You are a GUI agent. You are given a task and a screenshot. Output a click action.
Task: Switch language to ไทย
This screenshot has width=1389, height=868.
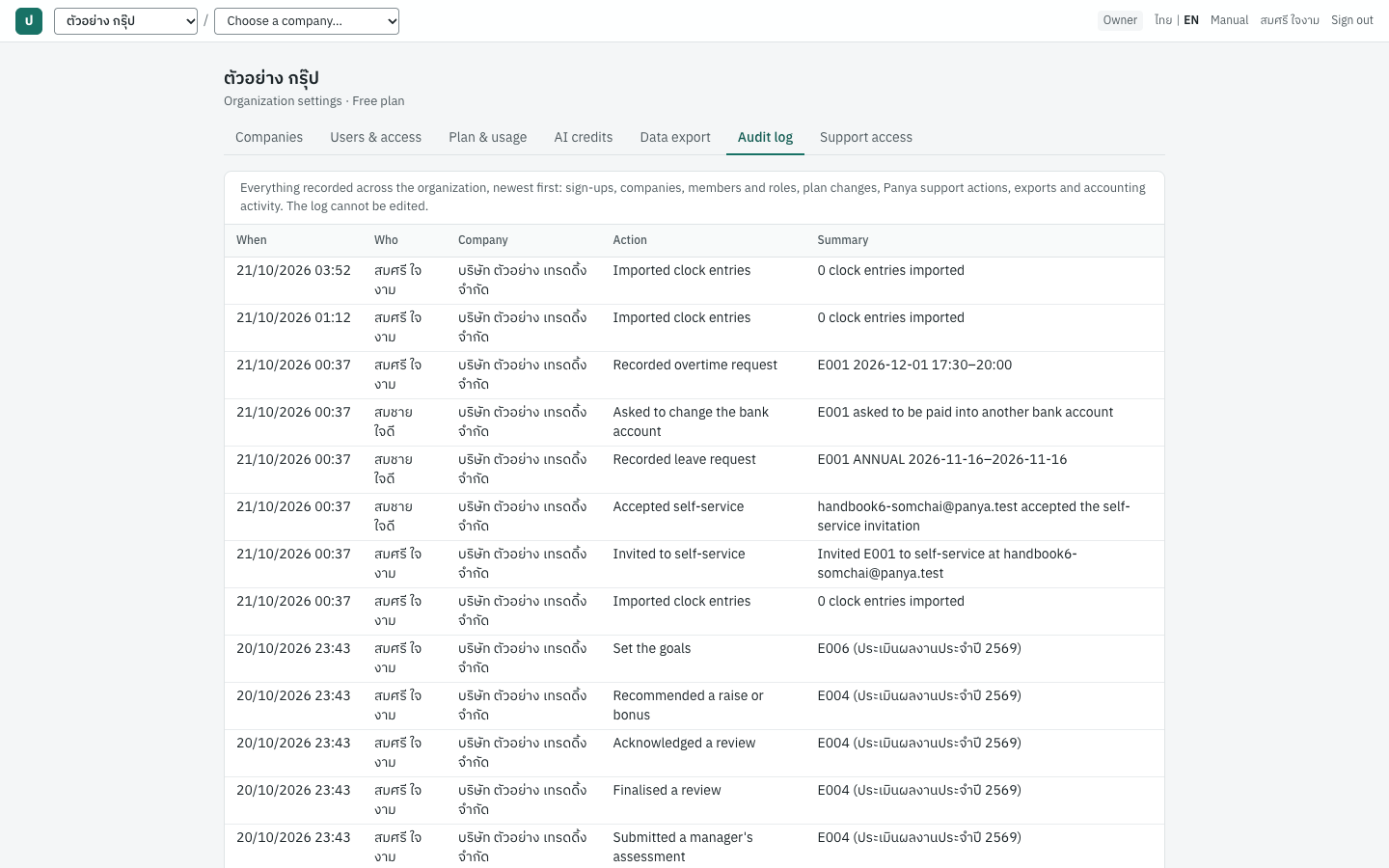[1163, 20]
